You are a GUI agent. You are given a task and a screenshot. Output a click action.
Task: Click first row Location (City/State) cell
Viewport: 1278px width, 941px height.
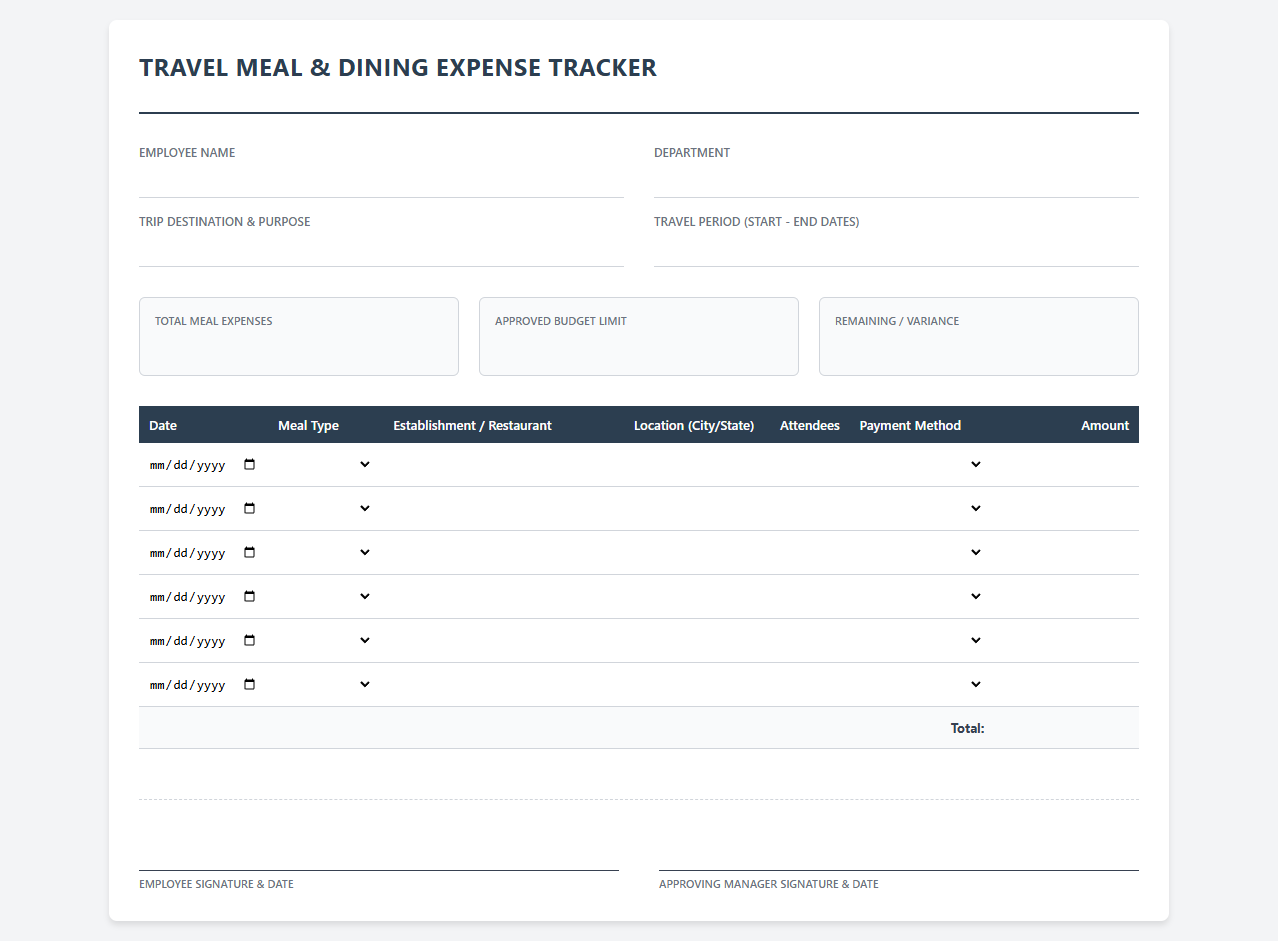click(x=697, y=464)
